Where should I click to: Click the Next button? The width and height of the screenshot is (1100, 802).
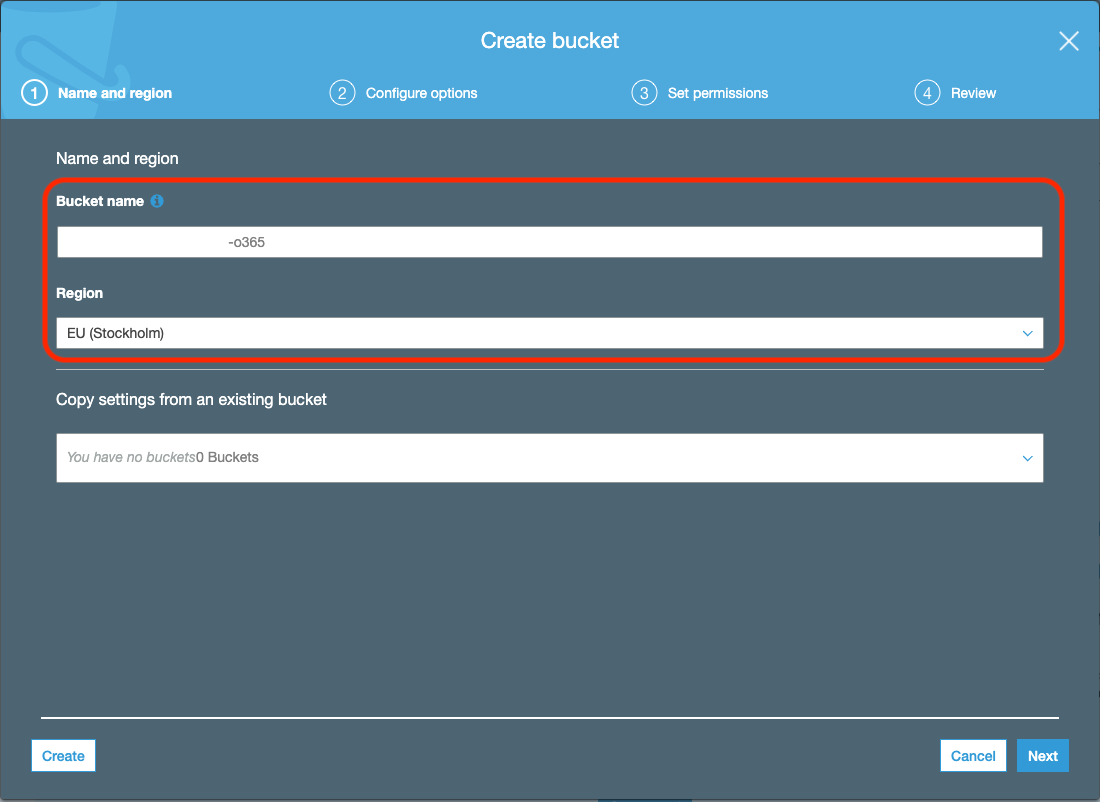[x=1042, y=756]
